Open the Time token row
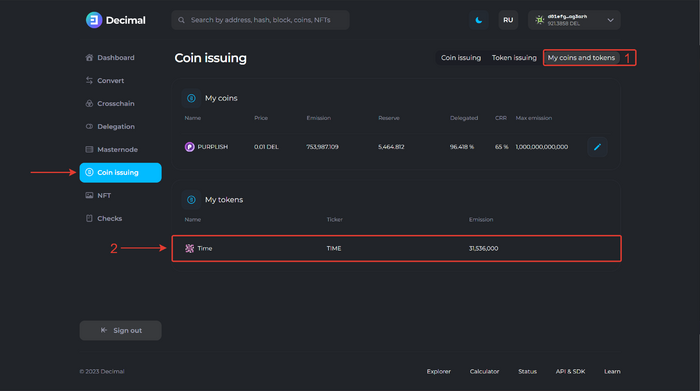The height and width of the screenshot is (391, 700). 396,249
